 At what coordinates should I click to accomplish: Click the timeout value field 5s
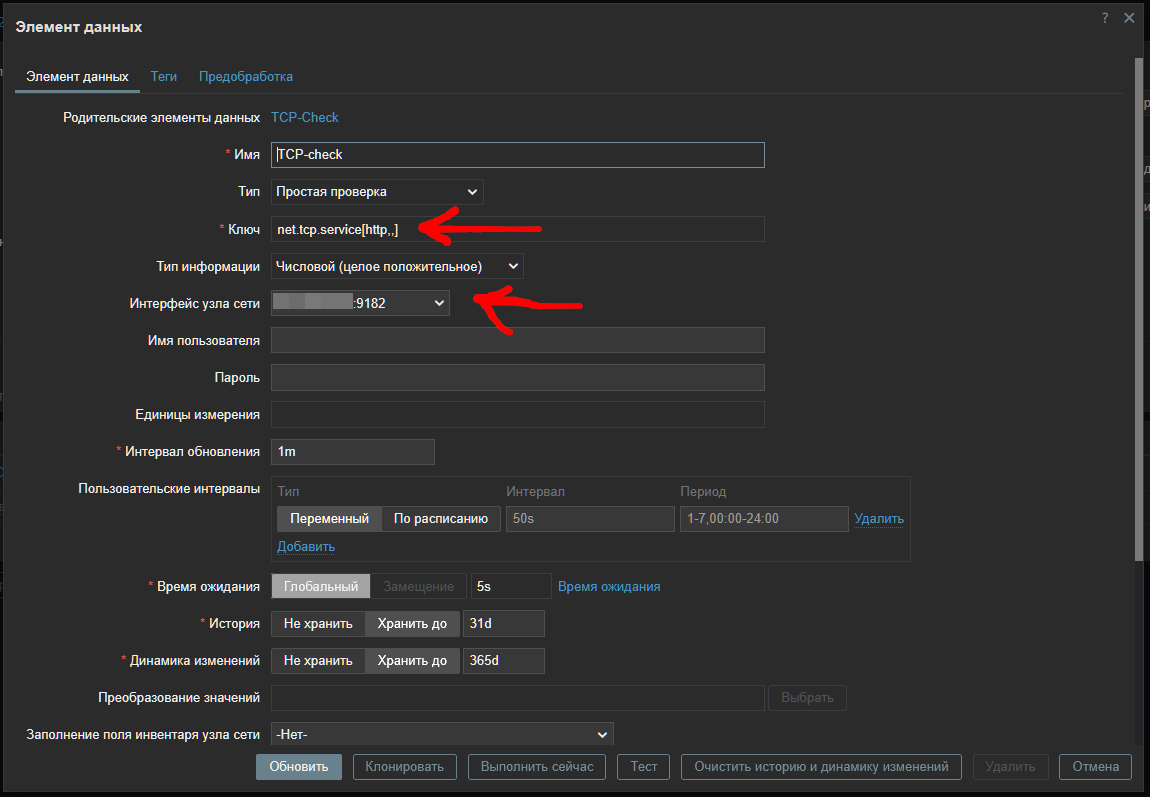(510, 587)
